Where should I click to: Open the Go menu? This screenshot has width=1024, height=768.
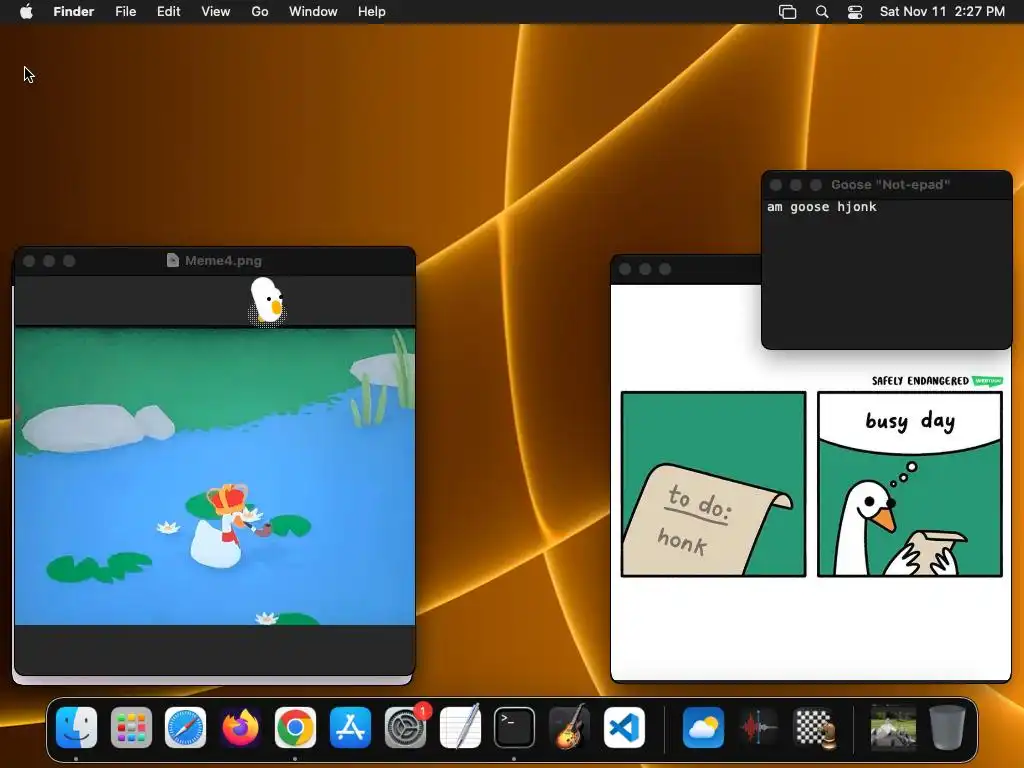(x=260, y=12)
